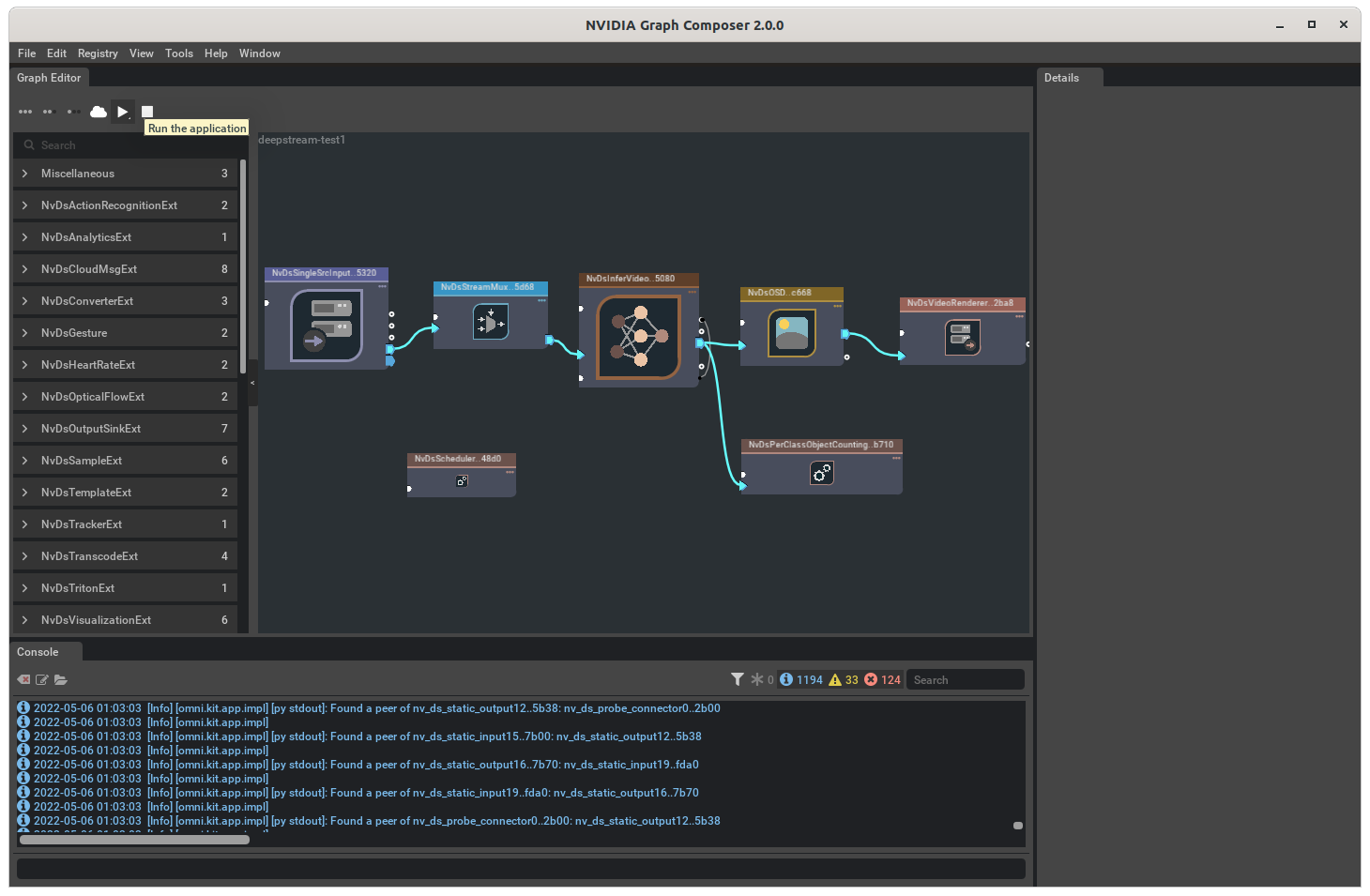Open the console filter funnel icon

(x=737, y=678)
